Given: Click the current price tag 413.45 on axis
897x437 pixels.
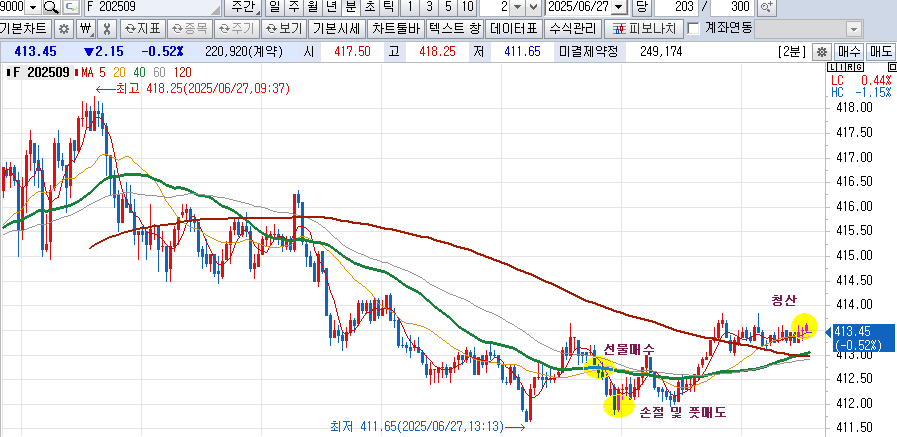Looking at the screenshot, I should [x=862, y=338].
